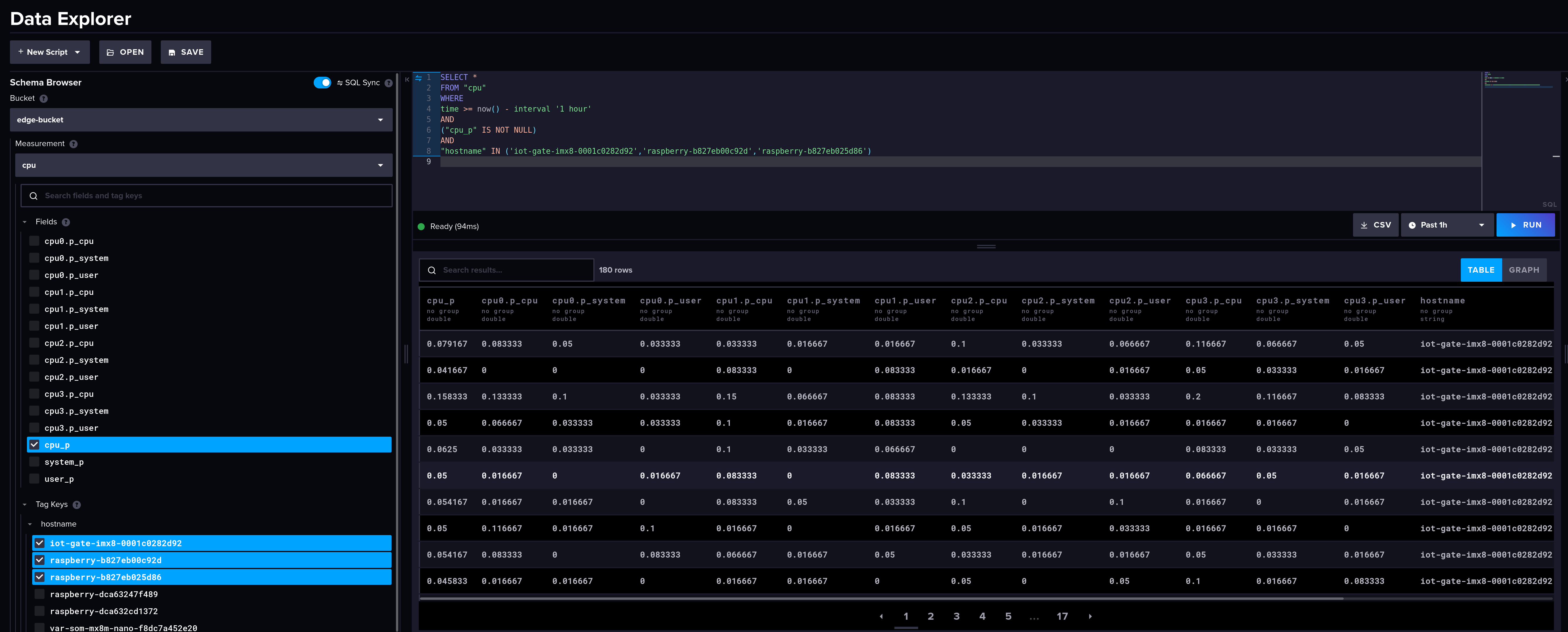The height and width of the screenshot is (632, 1568).
Task: Click the Measurement help question-mark icon
Action: (x=74, y=144)
